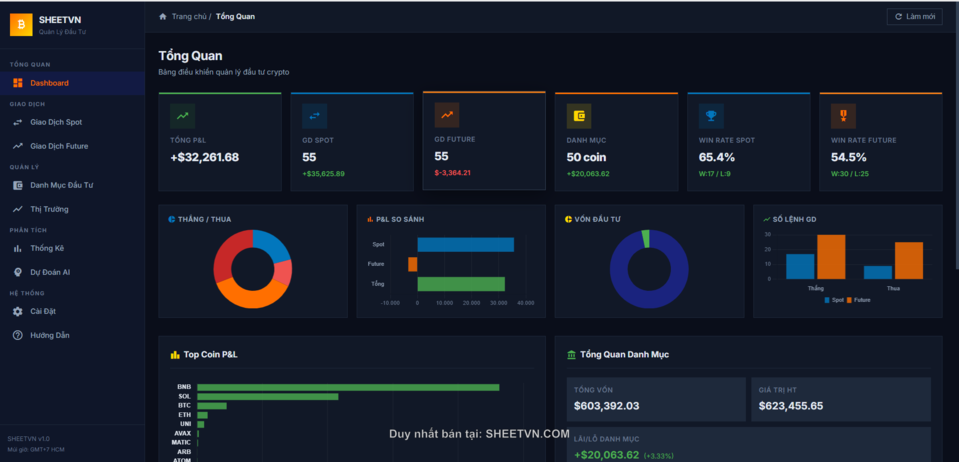
Task: Open Cài Đặt settings page
Action: tap(43, 311)
